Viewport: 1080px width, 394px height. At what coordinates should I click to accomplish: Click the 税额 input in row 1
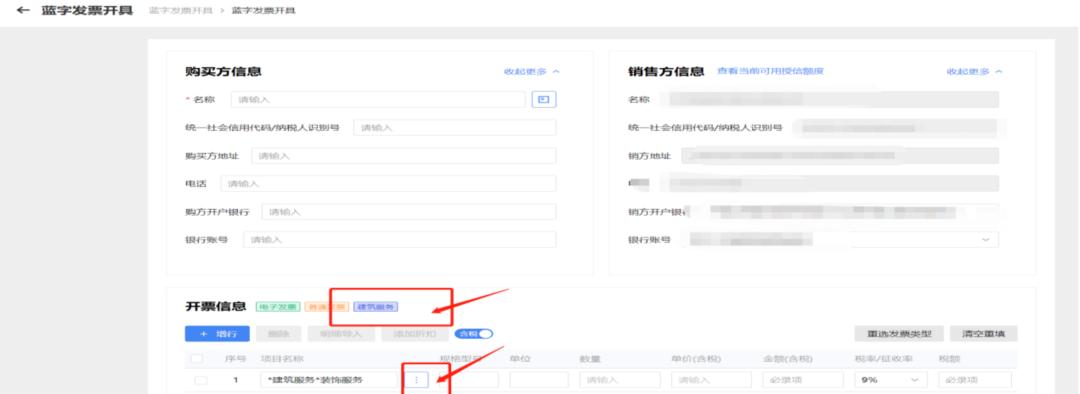975,380
